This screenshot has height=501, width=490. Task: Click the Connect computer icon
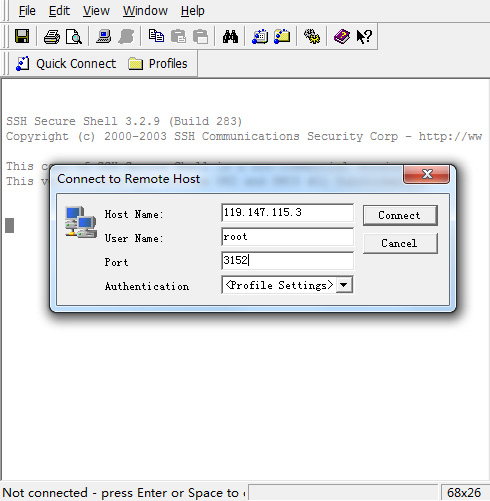point(104,36)
